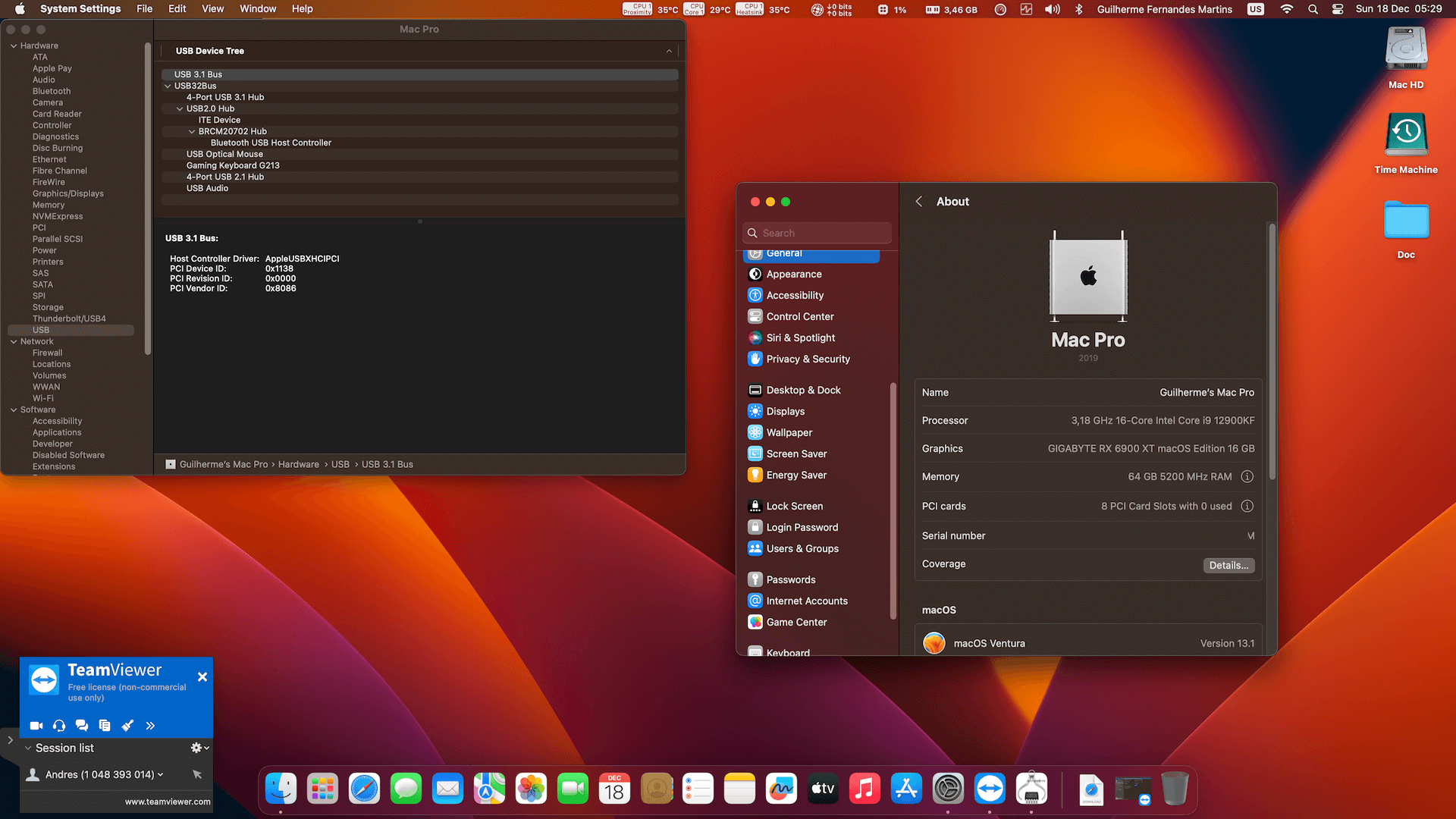
Task: Collapse the Session list section
Action: (28, 748)
